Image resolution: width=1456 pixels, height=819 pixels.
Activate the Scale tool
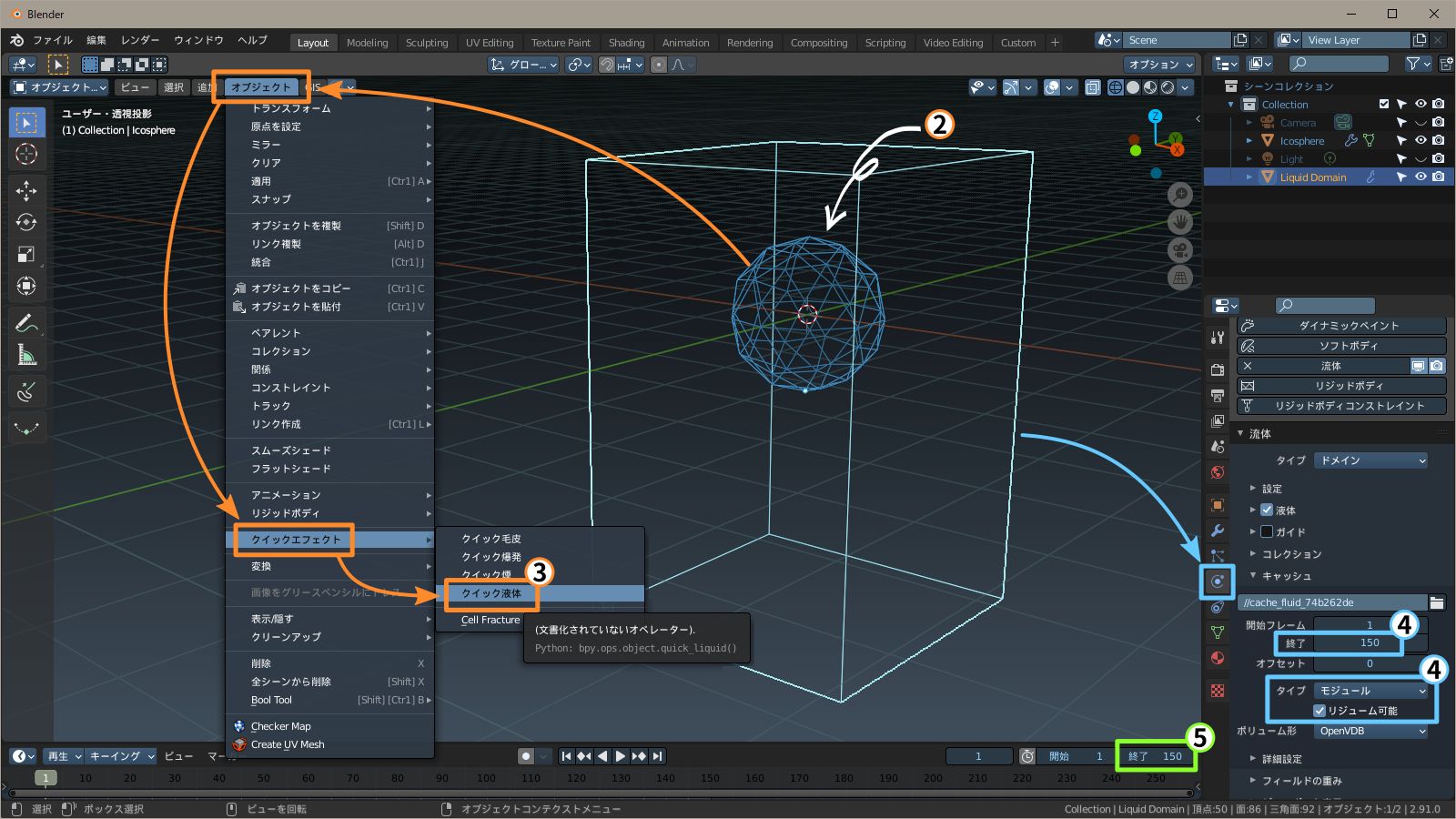26,254
